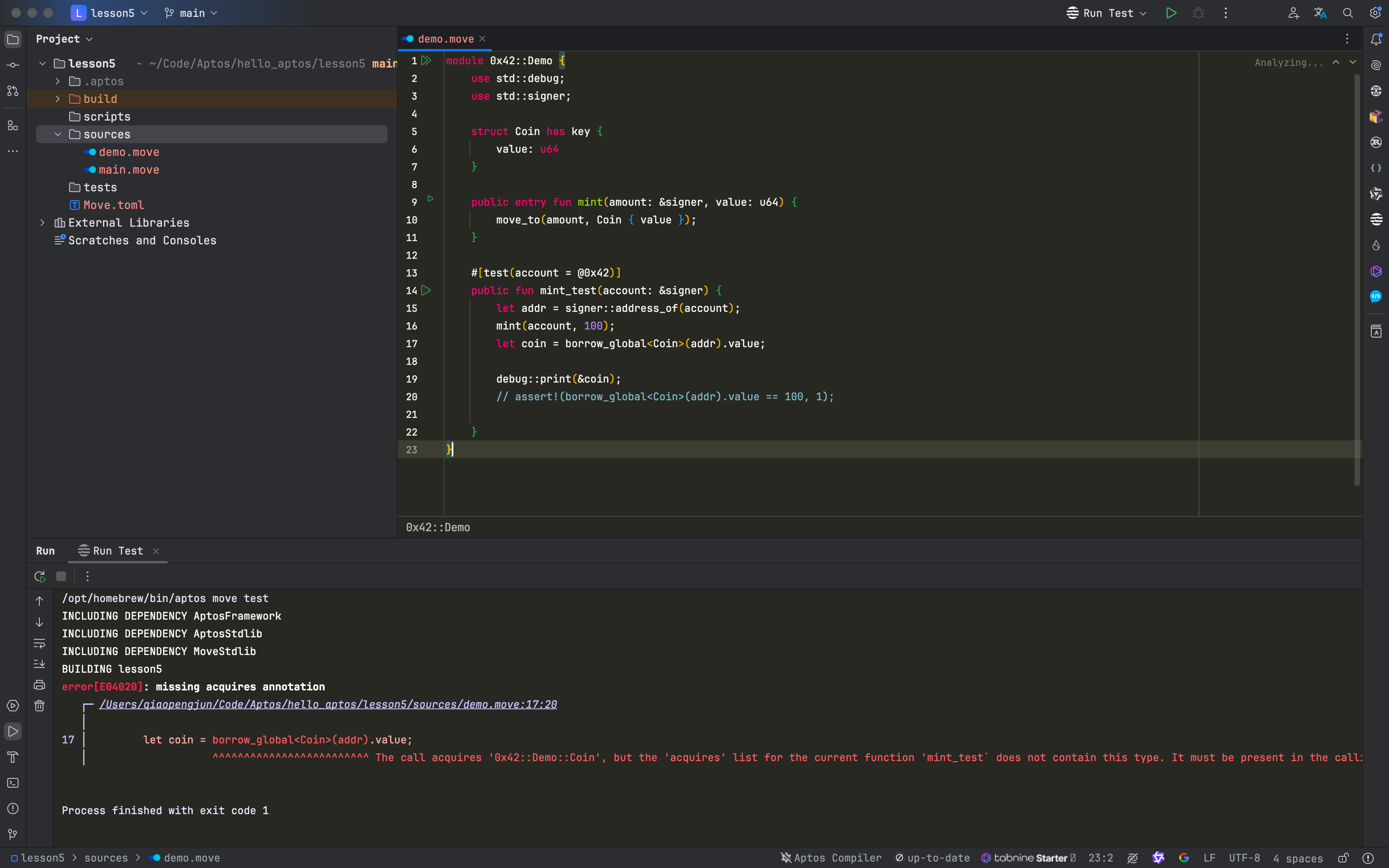Click the Translate icon in toolbar
1389x868 pixels.
tap(1320, 12)
